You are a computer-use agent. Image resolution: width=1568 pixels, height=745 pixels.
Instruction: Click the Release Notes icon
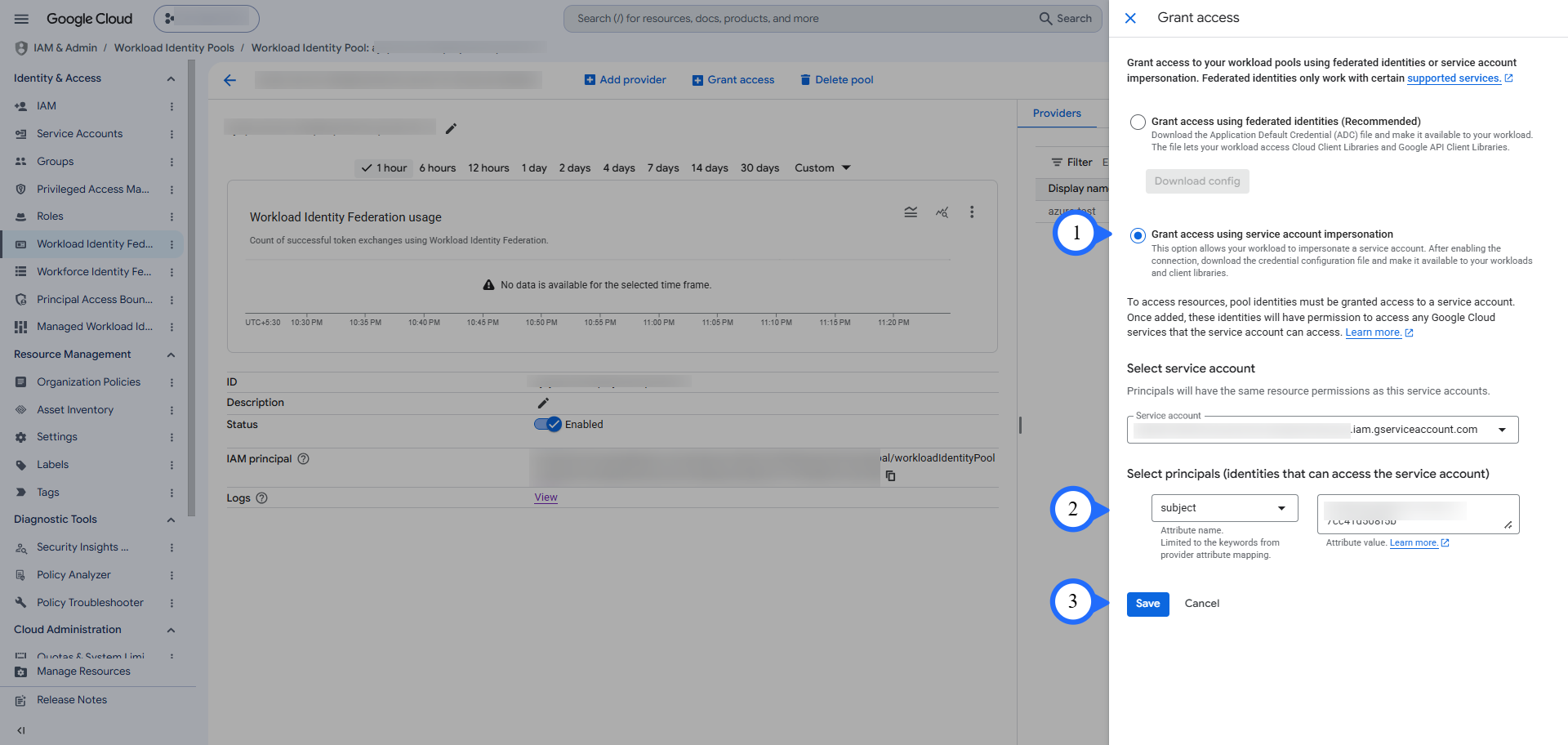[21, 700]
